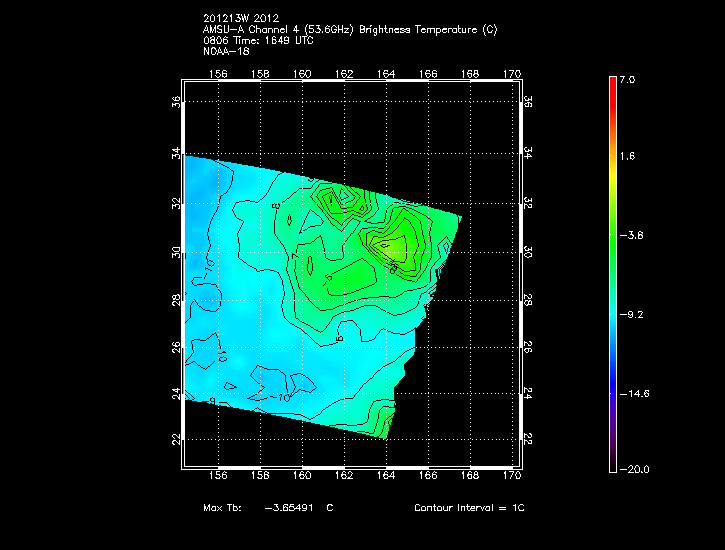Click the '-10' contour label near map bottom

284,398
